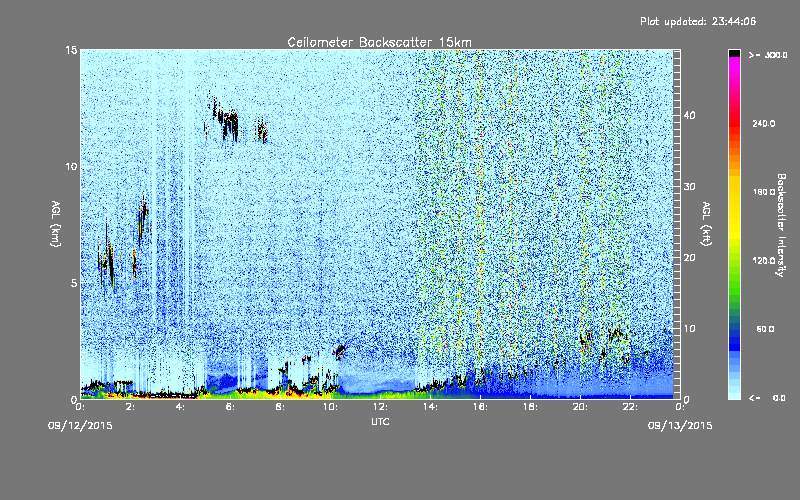The image size is (800, 500).
Task: Click the "Backscatter Intensity" colorbar title
Action: pos(781,225)
